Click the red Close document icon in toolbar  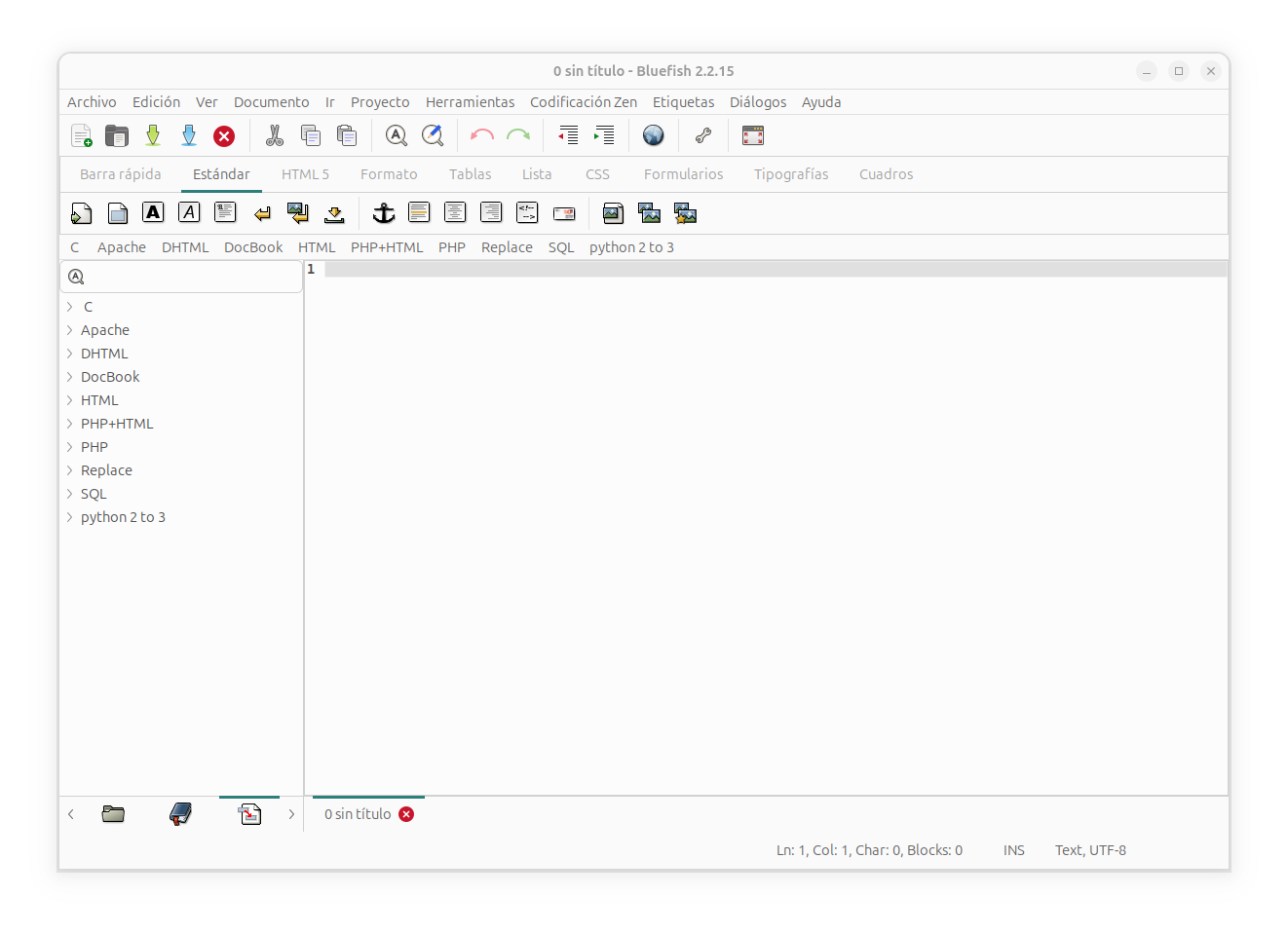coord(224,135)
